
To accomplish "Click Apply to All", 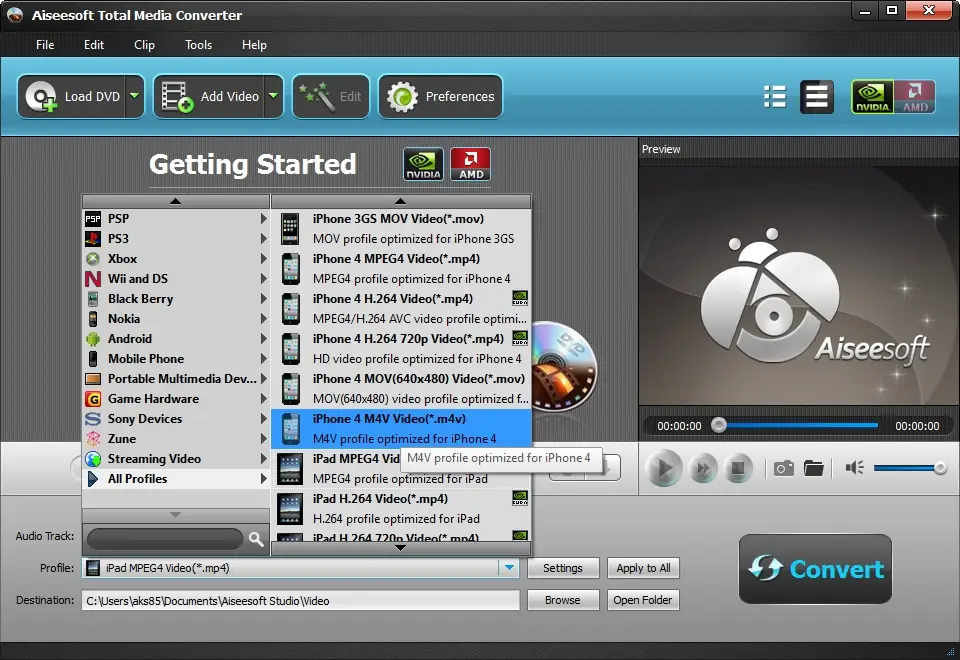I will (643, 568).
